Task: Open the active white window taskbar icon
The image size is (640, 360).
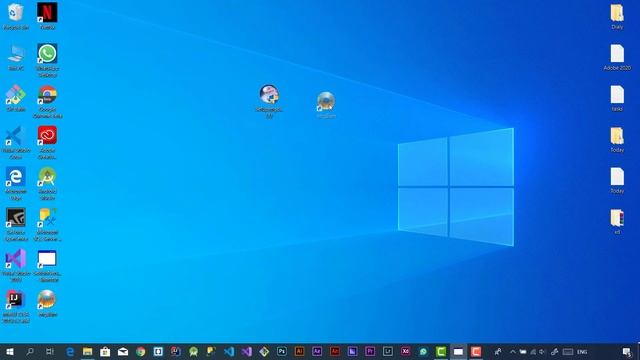Action: point(458,351)
